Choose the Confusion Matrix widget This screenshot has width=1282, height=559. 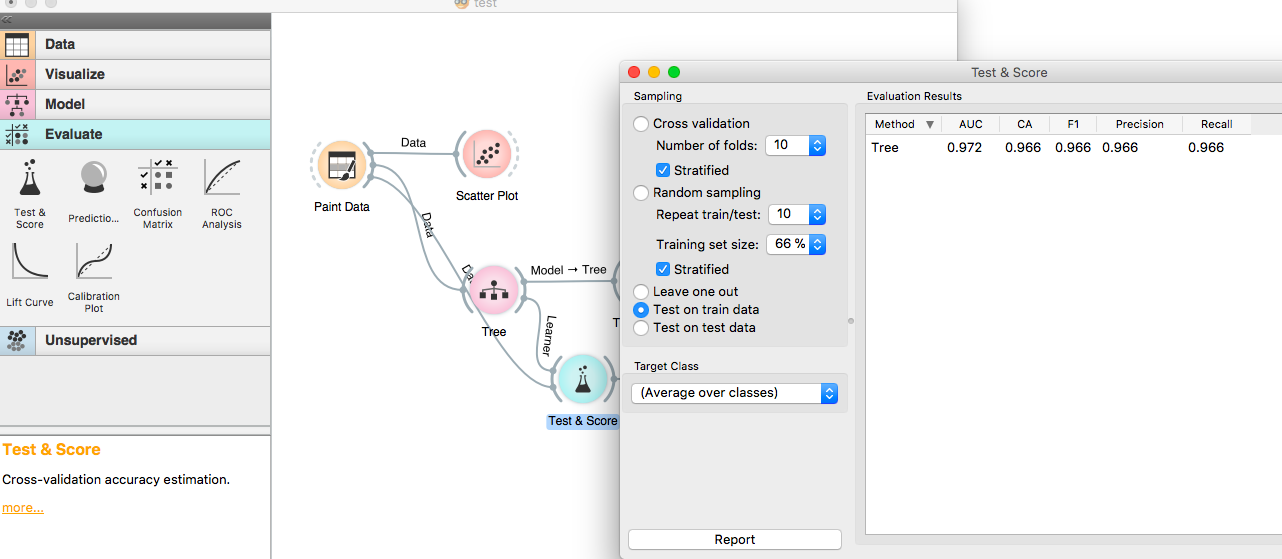[x=158, y=194]
